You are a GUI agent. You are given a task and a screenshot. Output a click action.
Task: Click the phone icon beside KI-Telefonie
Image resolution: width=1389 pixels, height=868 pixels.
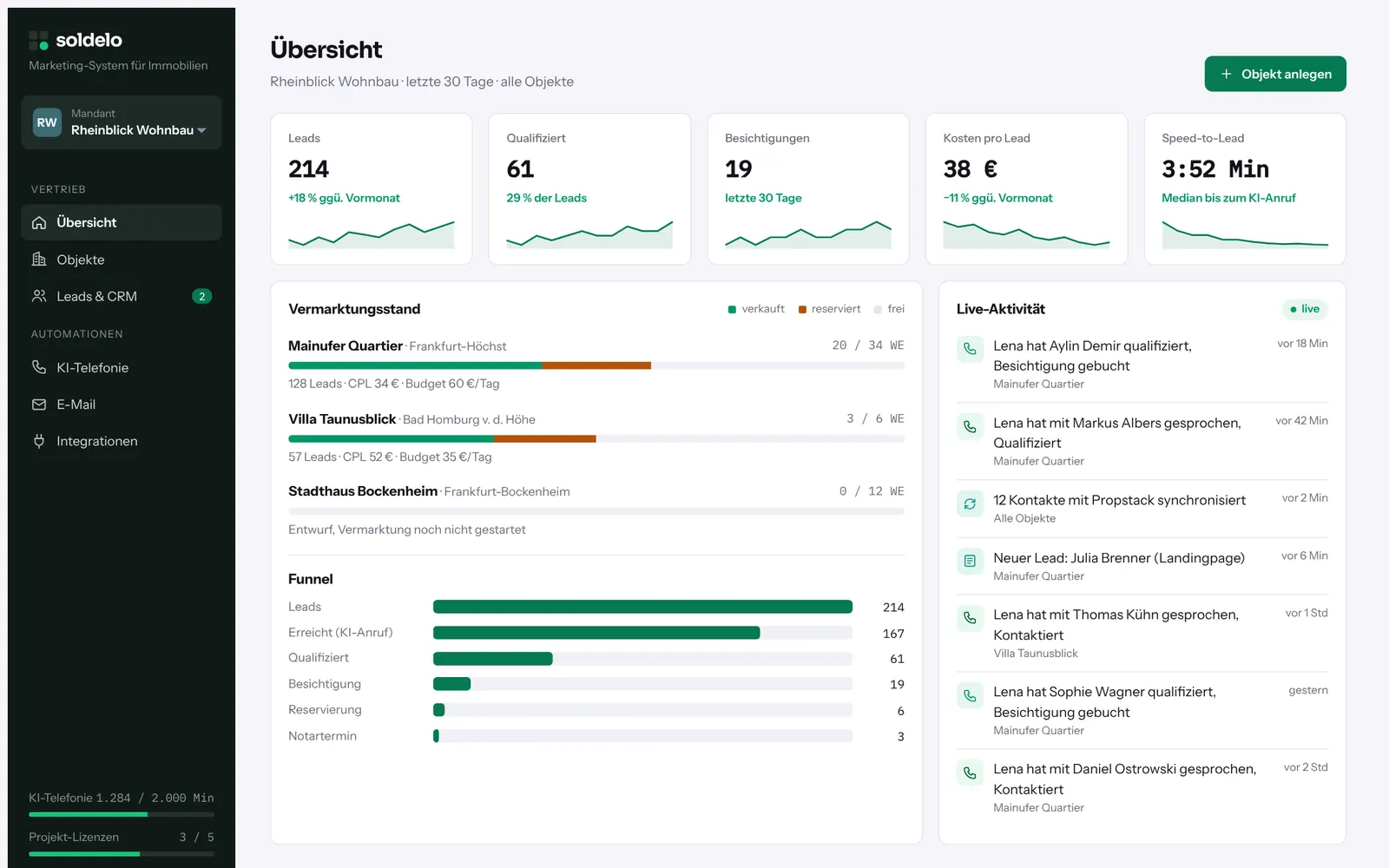(39, 367)
